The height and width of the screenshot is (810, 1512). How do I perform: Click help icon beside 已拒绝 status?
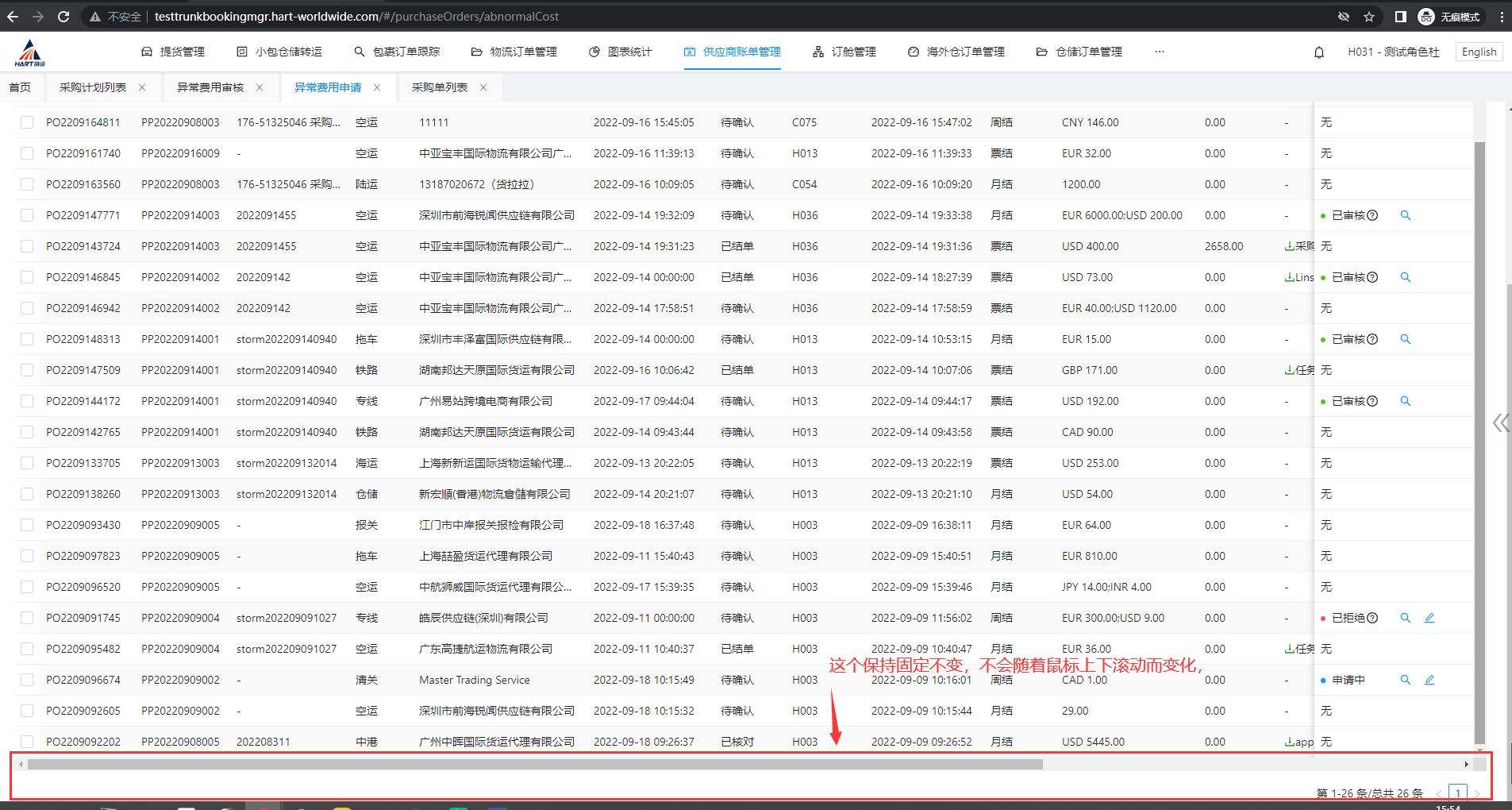[1372, 618]
